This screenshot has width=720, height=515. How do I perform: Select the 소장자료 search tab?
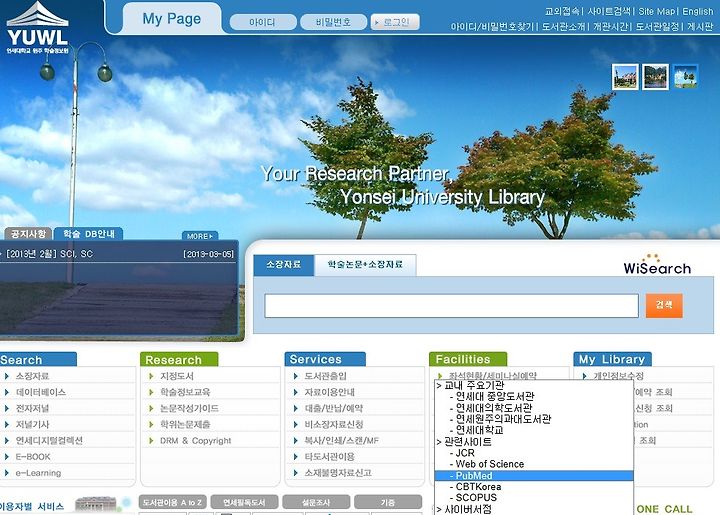click(x=284, y=265)
